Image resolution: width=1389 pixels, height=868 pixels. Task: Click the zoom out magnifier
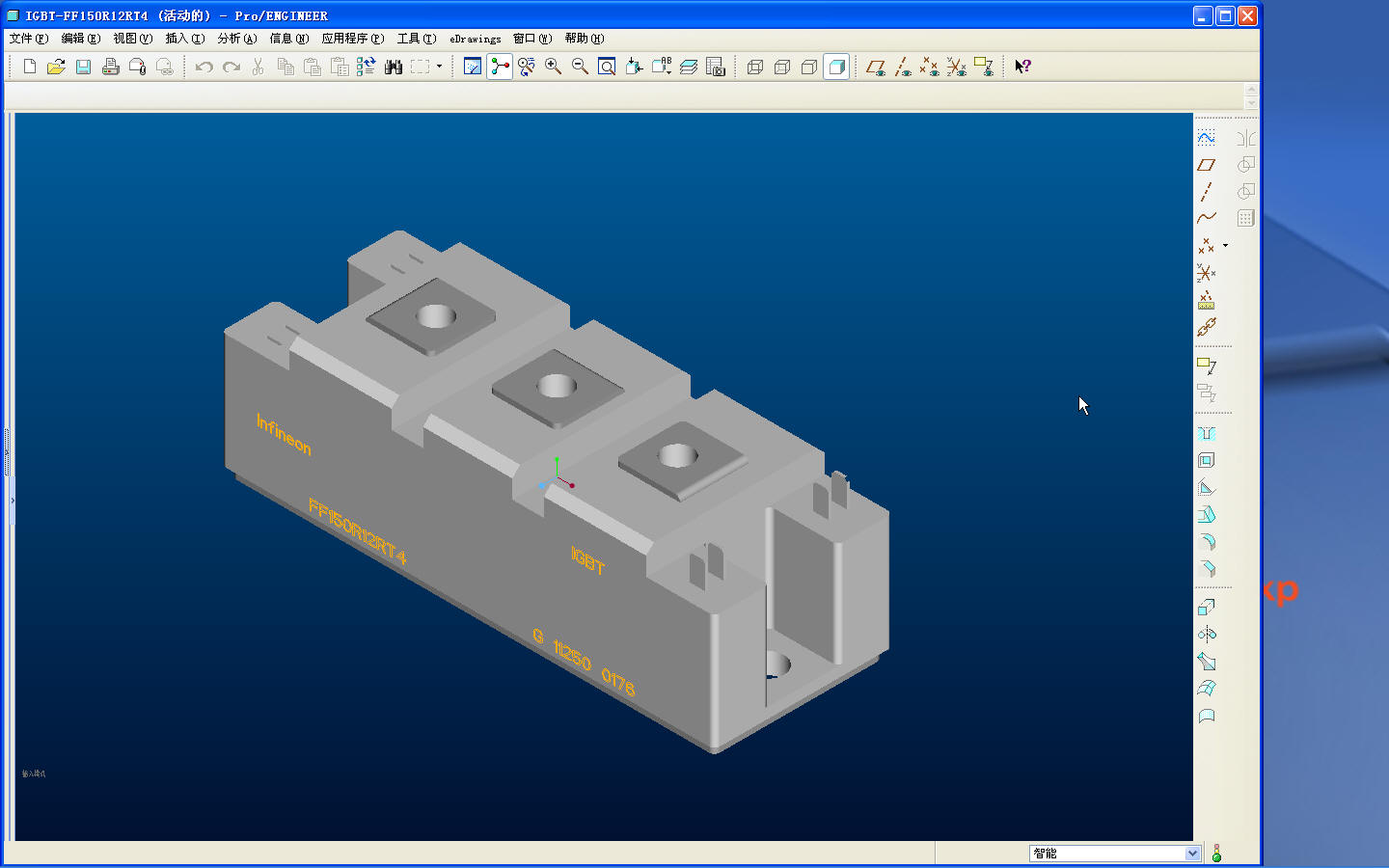click(x=580, y=67)
